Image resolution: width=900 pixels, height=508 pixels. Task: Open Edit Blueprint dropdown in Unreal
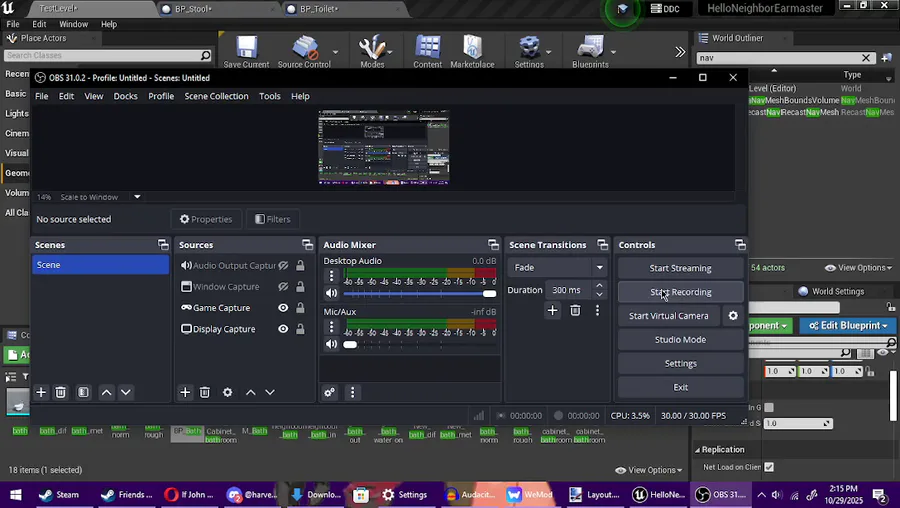[848, 325]
